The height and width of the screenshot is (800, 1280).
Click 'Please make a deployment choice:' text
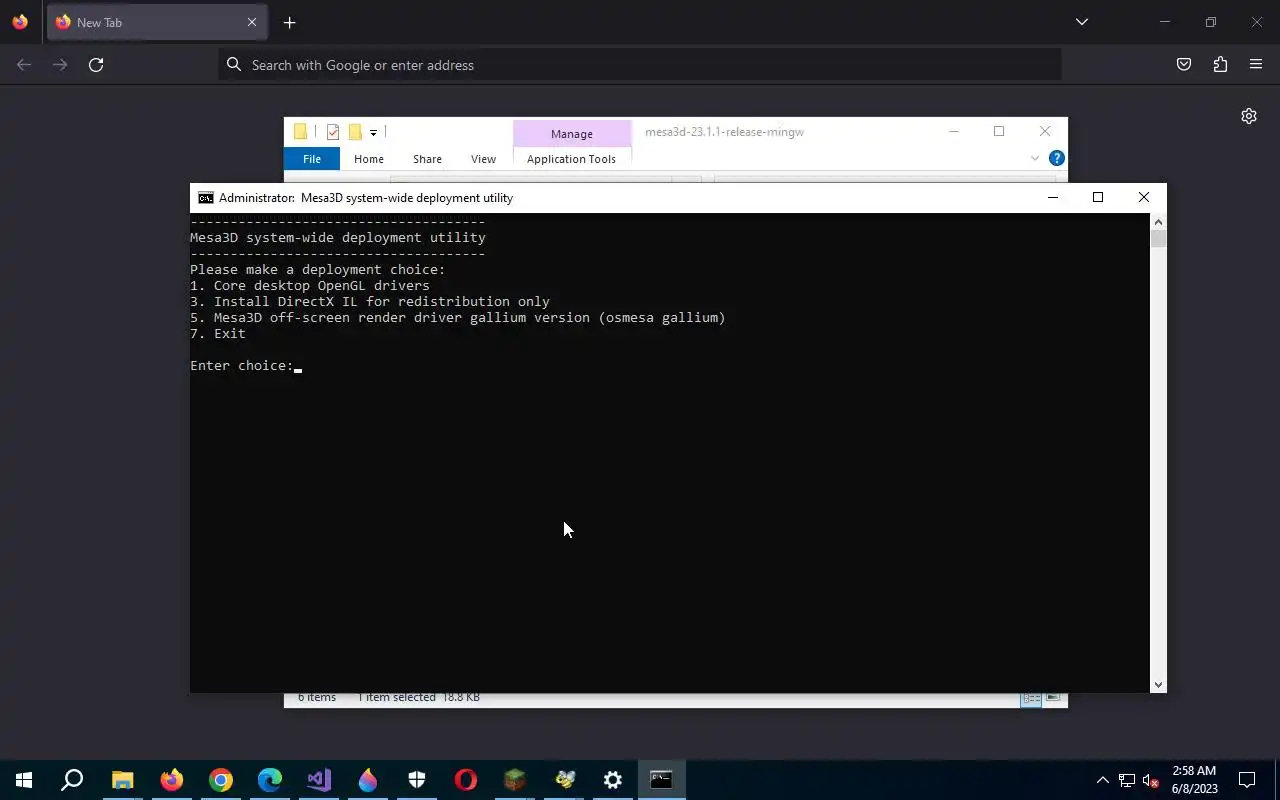(318, 269)
